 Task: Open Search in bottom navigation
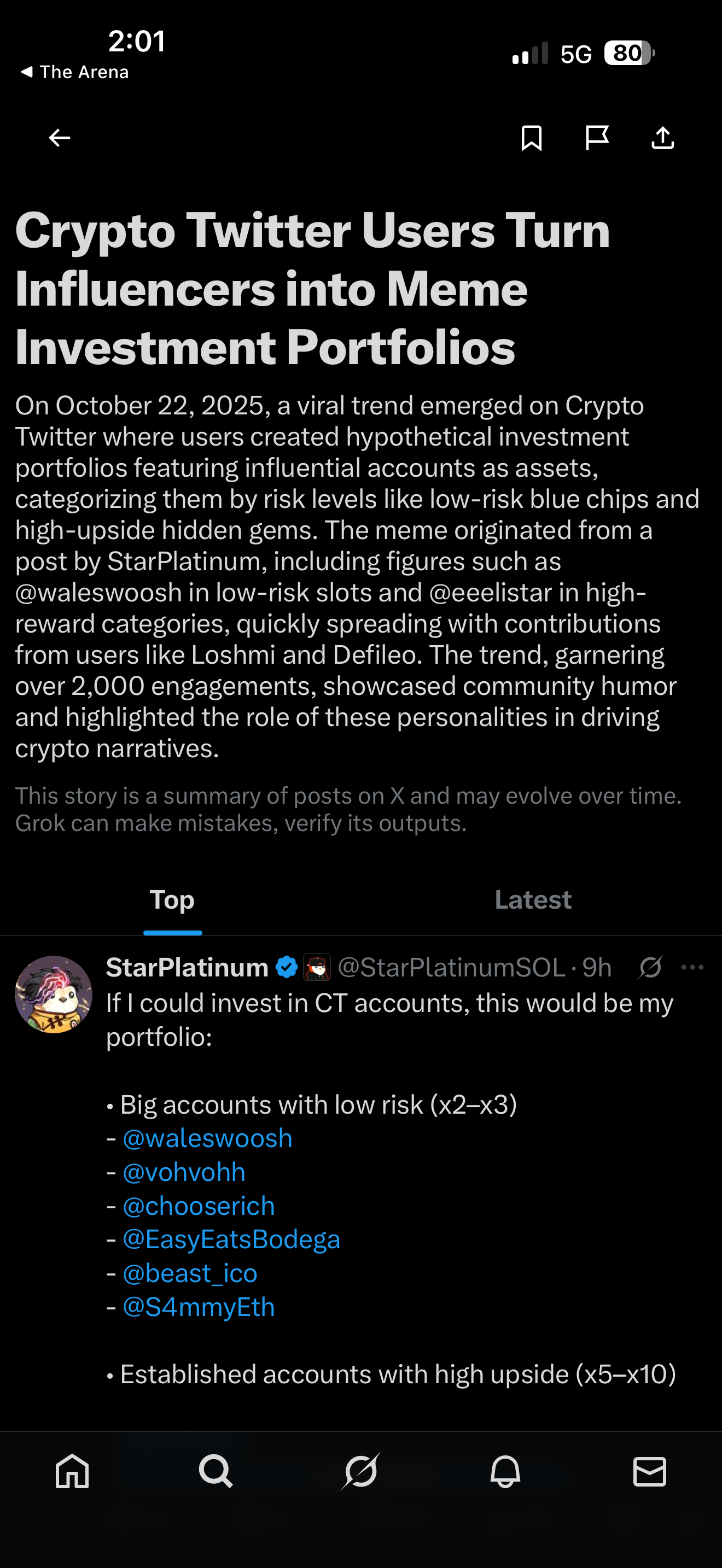(216, 1472)
